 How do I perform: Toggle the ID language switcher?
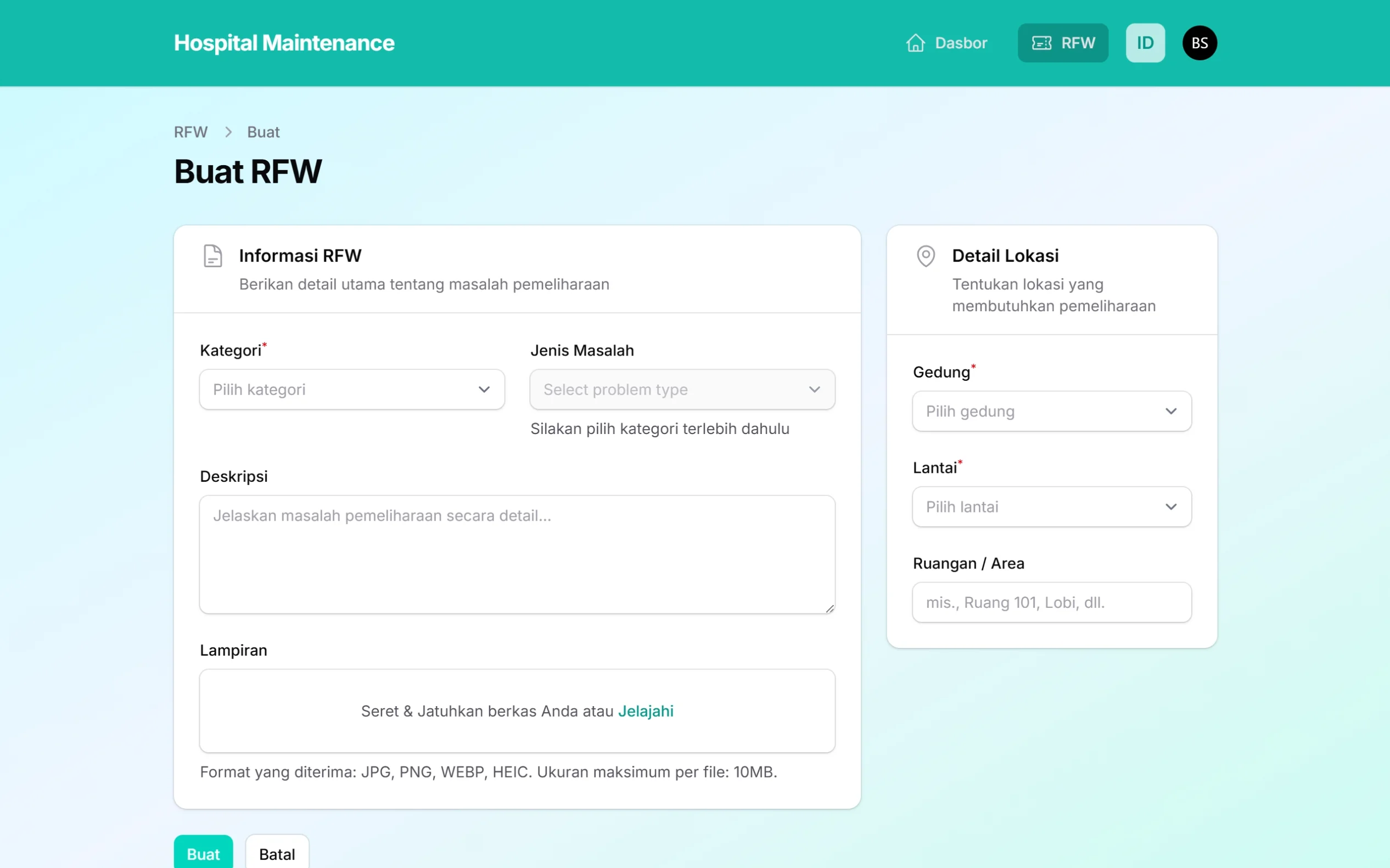click(x=1145, y=43)
